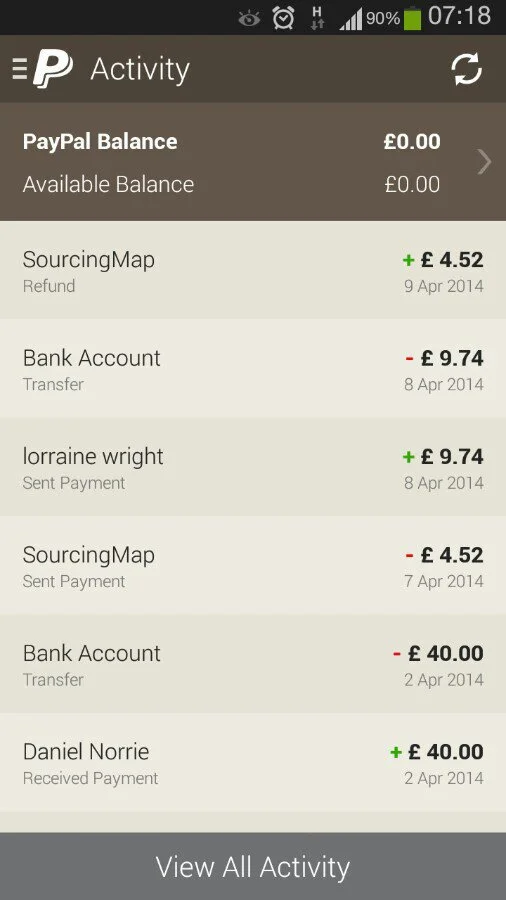The width and height of the screenshot is (506, 900).
Task: Tap the 07:18 status bar clock
Action: pyautogui.click(x=460, y=16)
